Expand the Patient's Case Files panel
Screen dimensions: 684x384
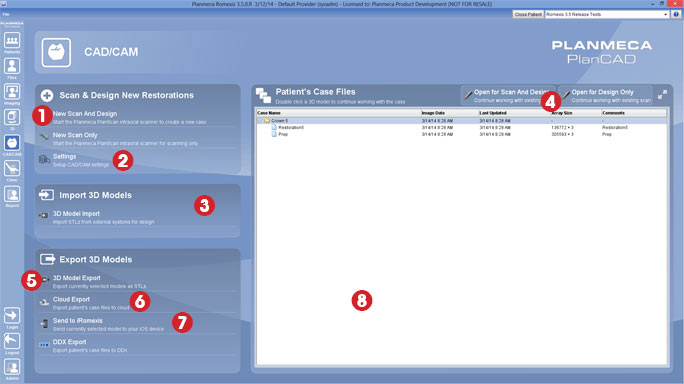coord(662,94)
